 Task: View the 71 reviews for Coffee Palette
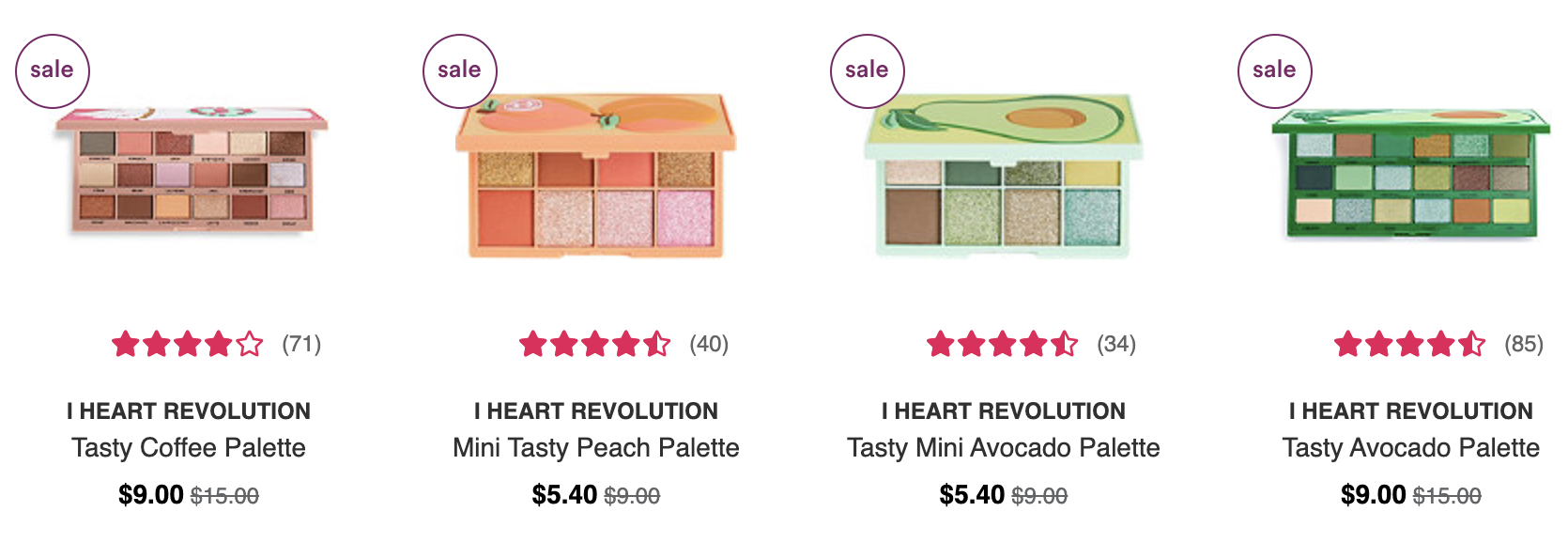tap(301, 345)
